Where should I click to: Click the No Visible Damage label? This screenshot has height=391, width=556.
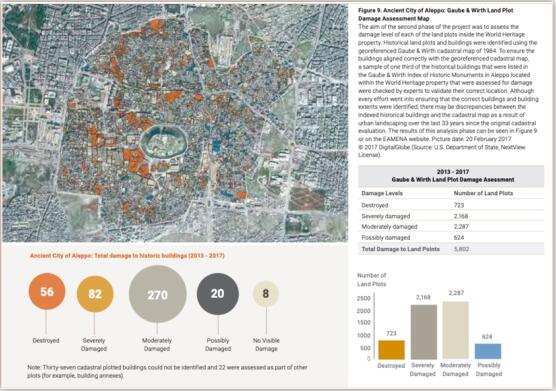(266, 345)
